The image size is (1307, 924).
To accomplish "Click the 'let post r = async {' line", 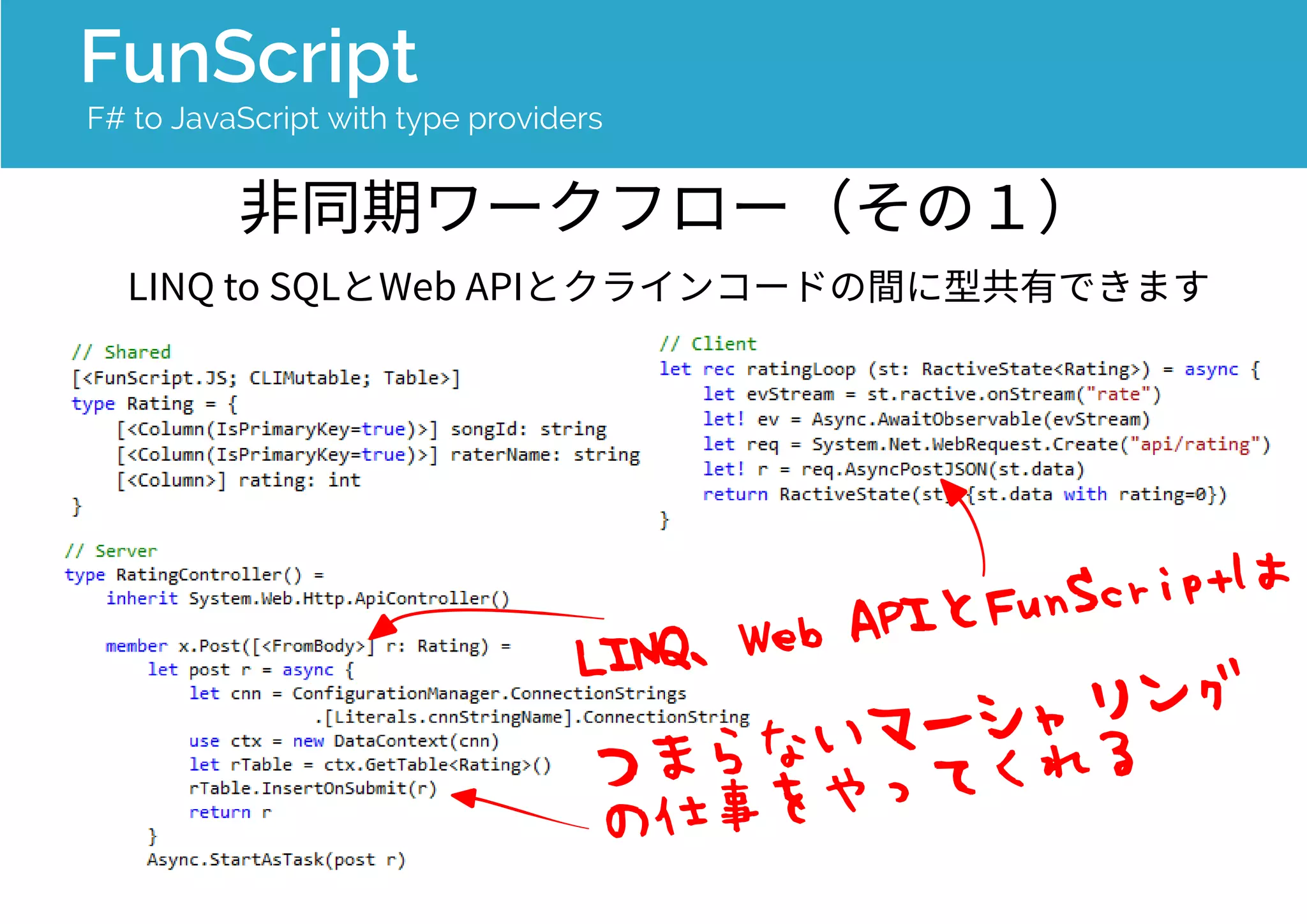I will tap(251, 670).
